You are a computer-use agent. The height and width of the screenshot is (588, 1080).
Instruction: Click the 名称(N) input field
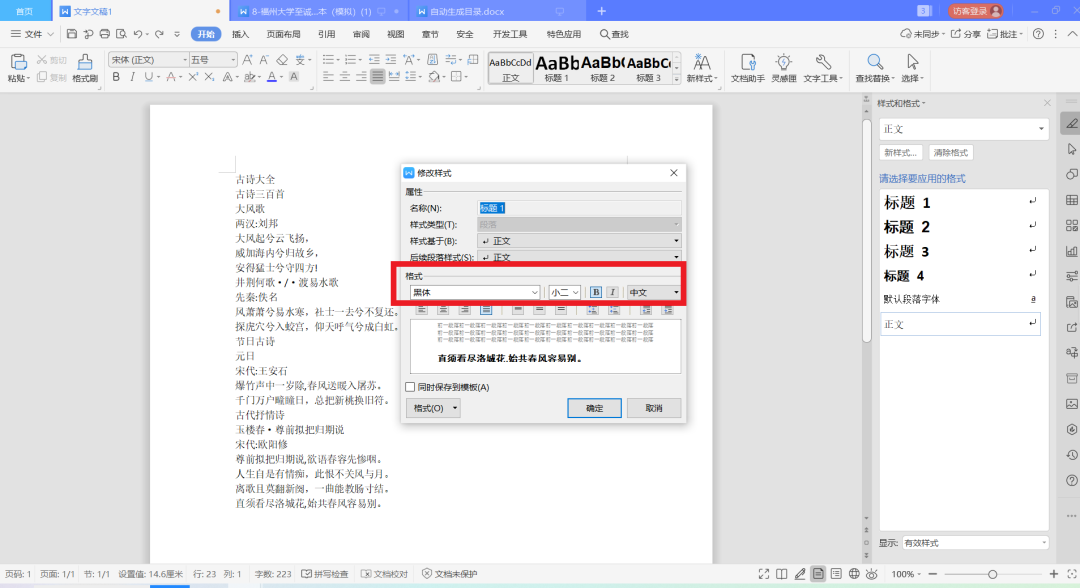point(579,208)
